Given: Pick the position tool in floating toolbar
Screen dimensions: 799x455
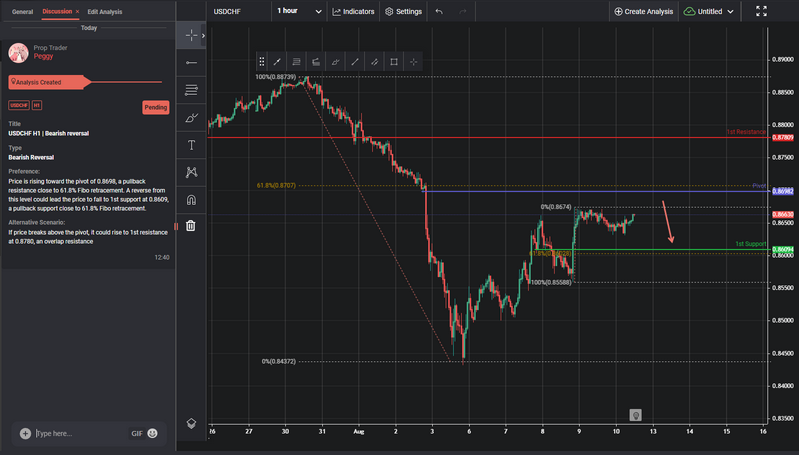Looking at the screenshot, I should pyautogui.click(x=316, y=62).
